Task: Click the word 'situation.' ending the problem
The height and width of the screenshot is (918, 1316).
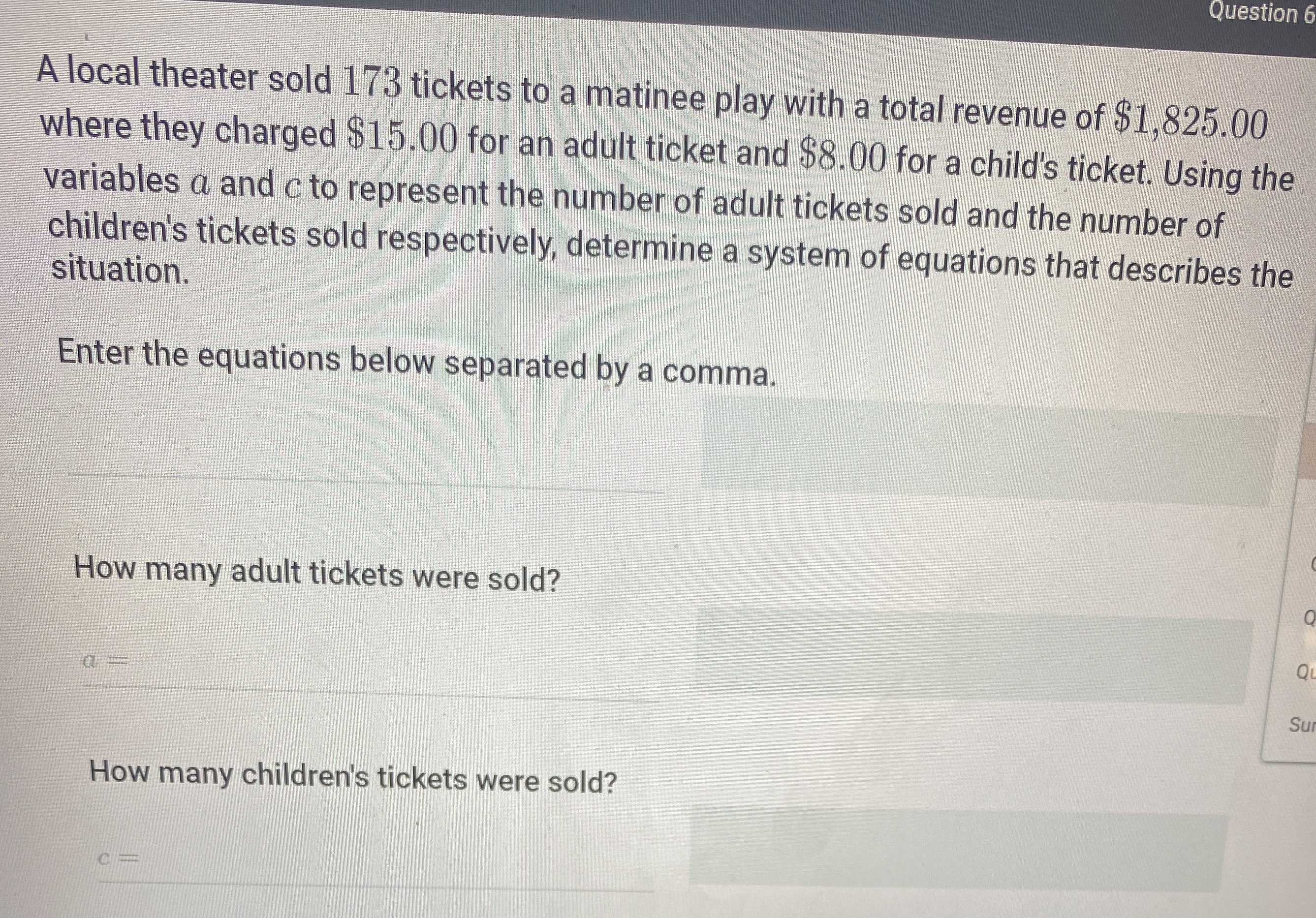Action: pos(120,270)
